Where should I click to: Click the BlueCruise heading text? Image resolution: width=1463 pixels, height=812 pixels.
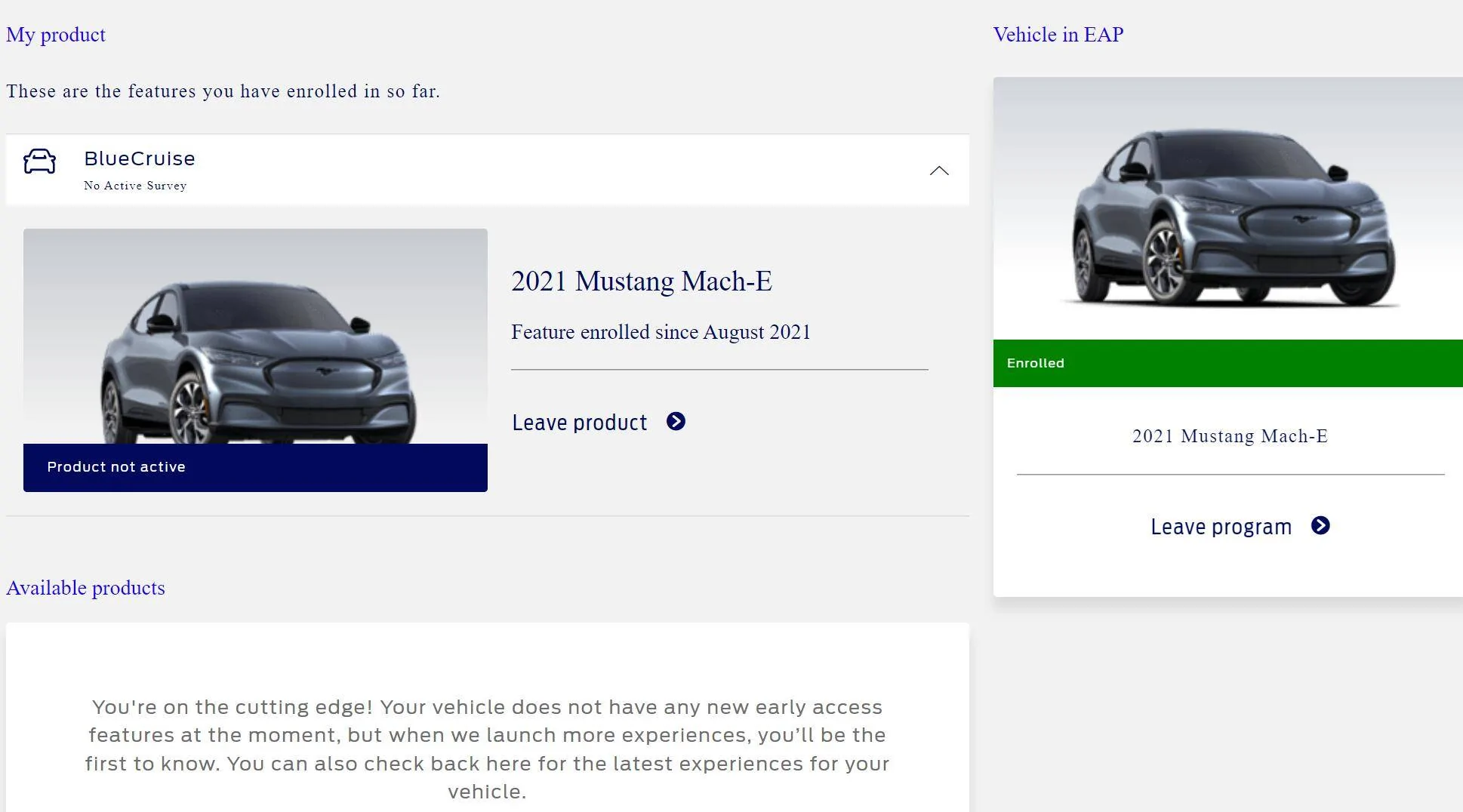(x=140, y=158)
